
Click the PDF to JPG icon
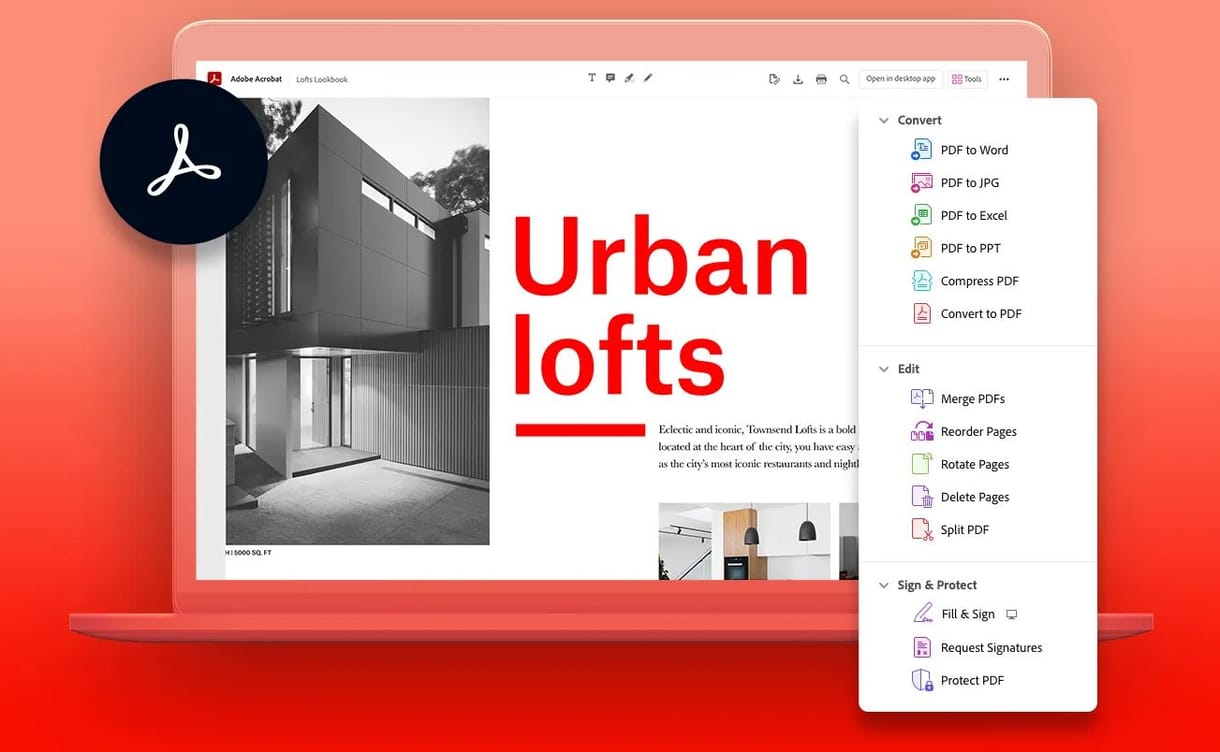point(921,183)
